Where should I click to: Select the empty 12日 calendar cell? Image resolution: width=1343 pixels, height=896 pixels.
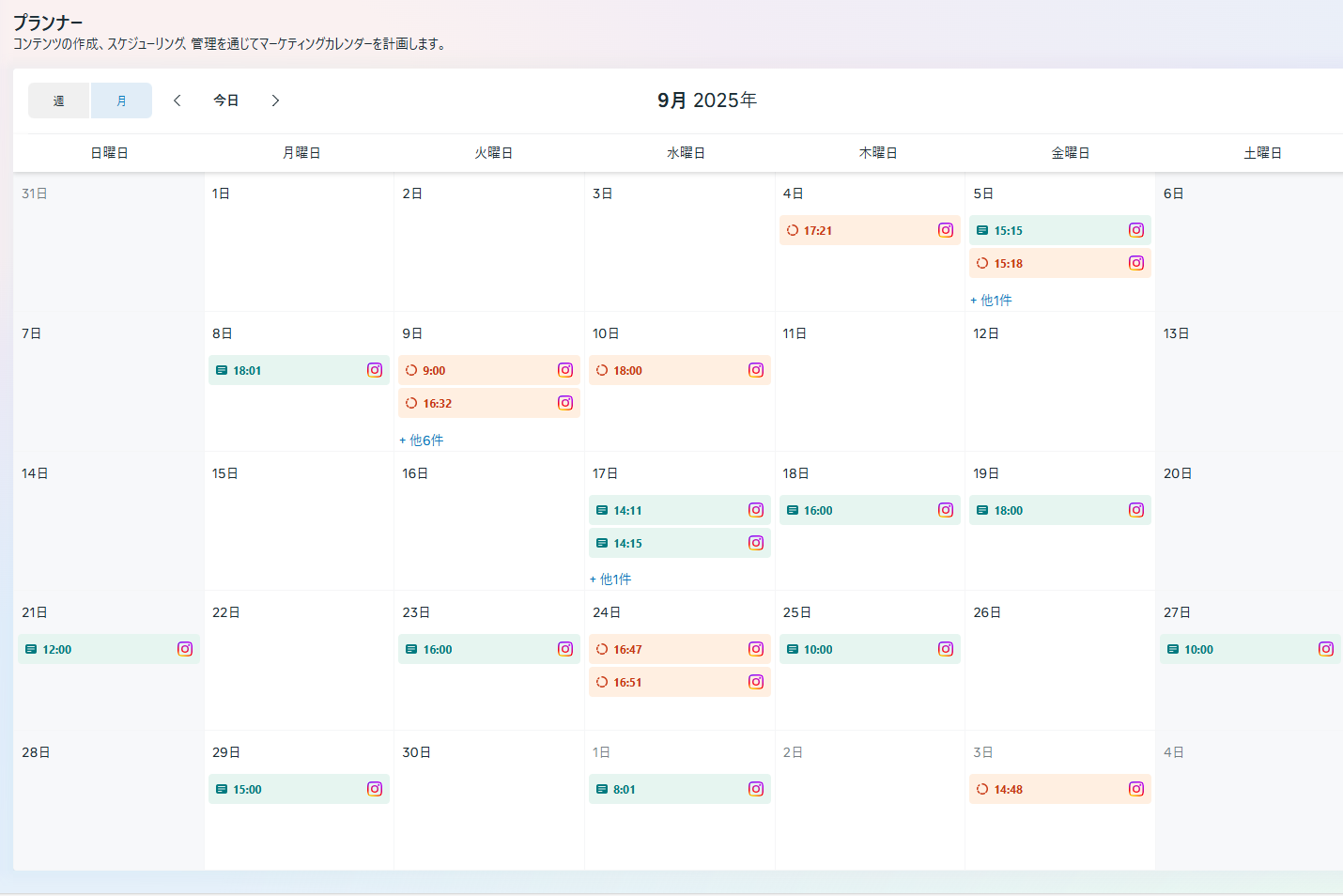click(1059, 394)
